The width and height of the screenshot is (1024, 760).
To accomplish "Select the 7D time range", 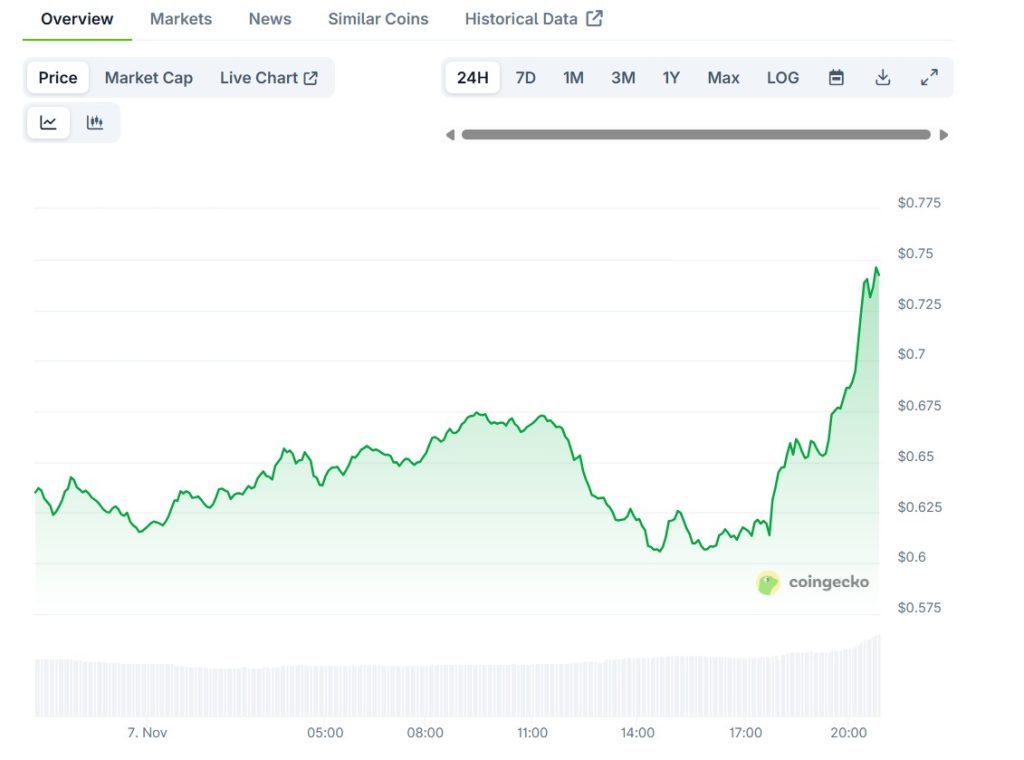I will coord(525,77).
